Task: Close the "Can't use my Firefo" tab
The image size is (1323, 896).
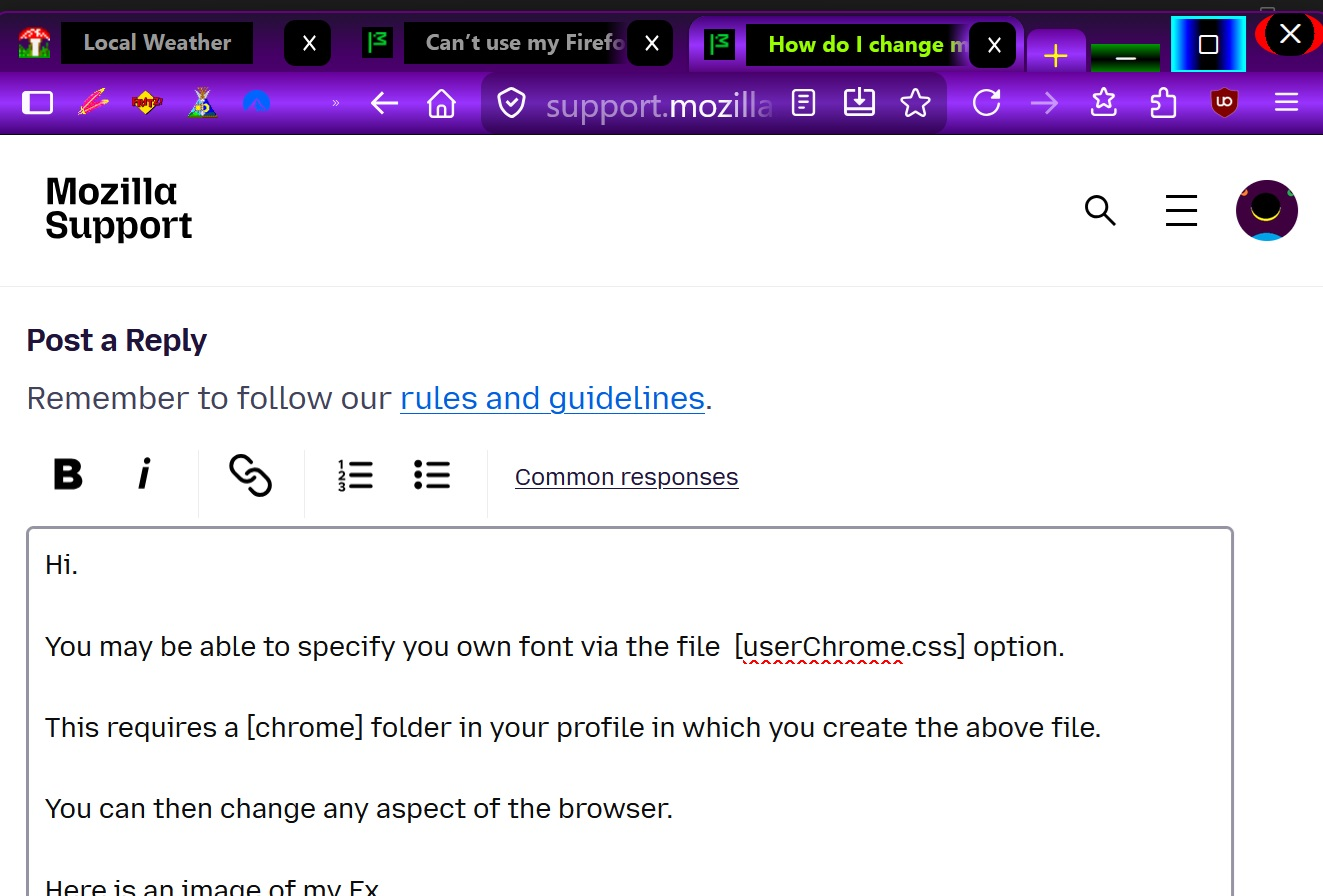Action: click(651, 44)
